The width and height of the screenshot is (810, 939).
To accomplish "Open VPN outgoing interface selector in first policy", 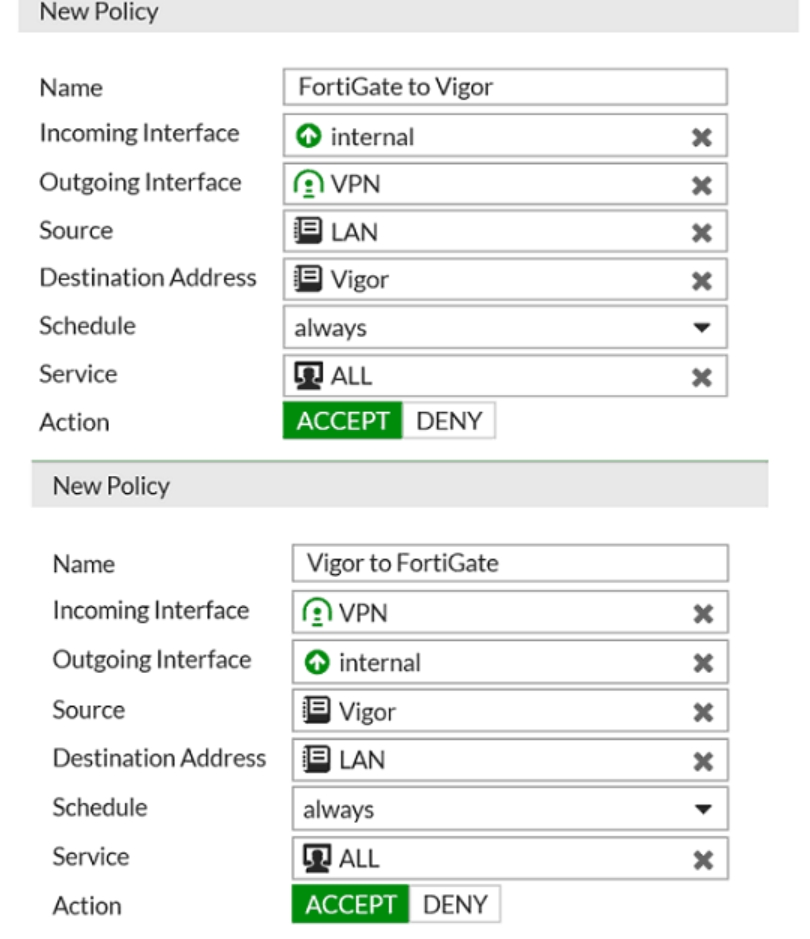I will click(x=505, y=184).
